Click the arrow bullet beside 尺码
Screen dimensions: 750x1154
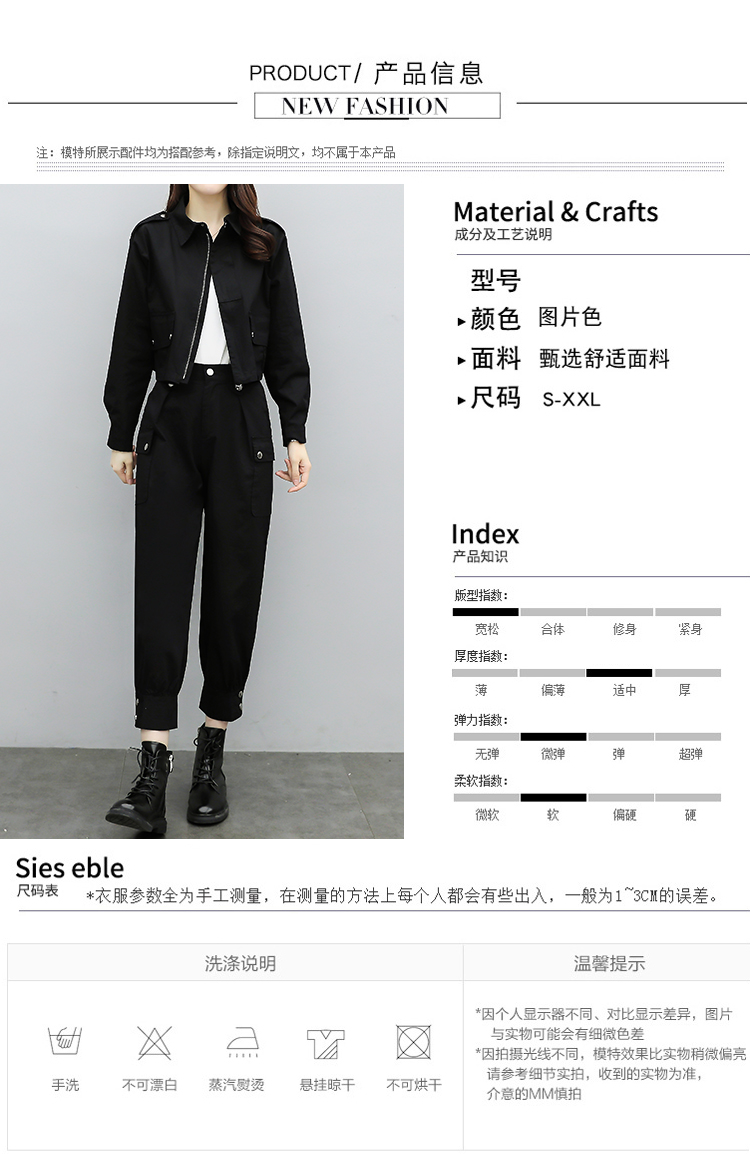point(461,400)
